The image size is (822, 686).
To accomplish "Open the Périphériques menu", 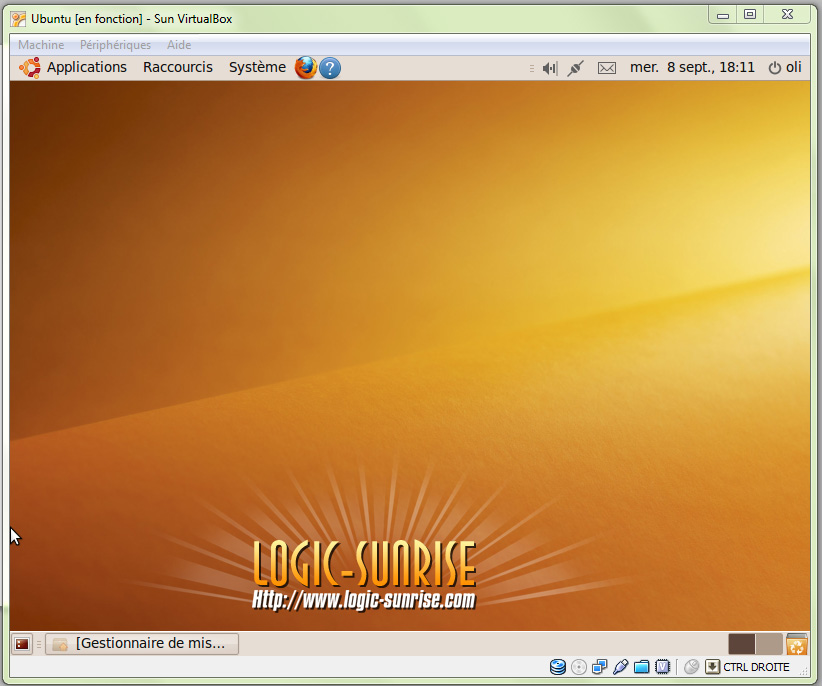I will tap(115, 45).
